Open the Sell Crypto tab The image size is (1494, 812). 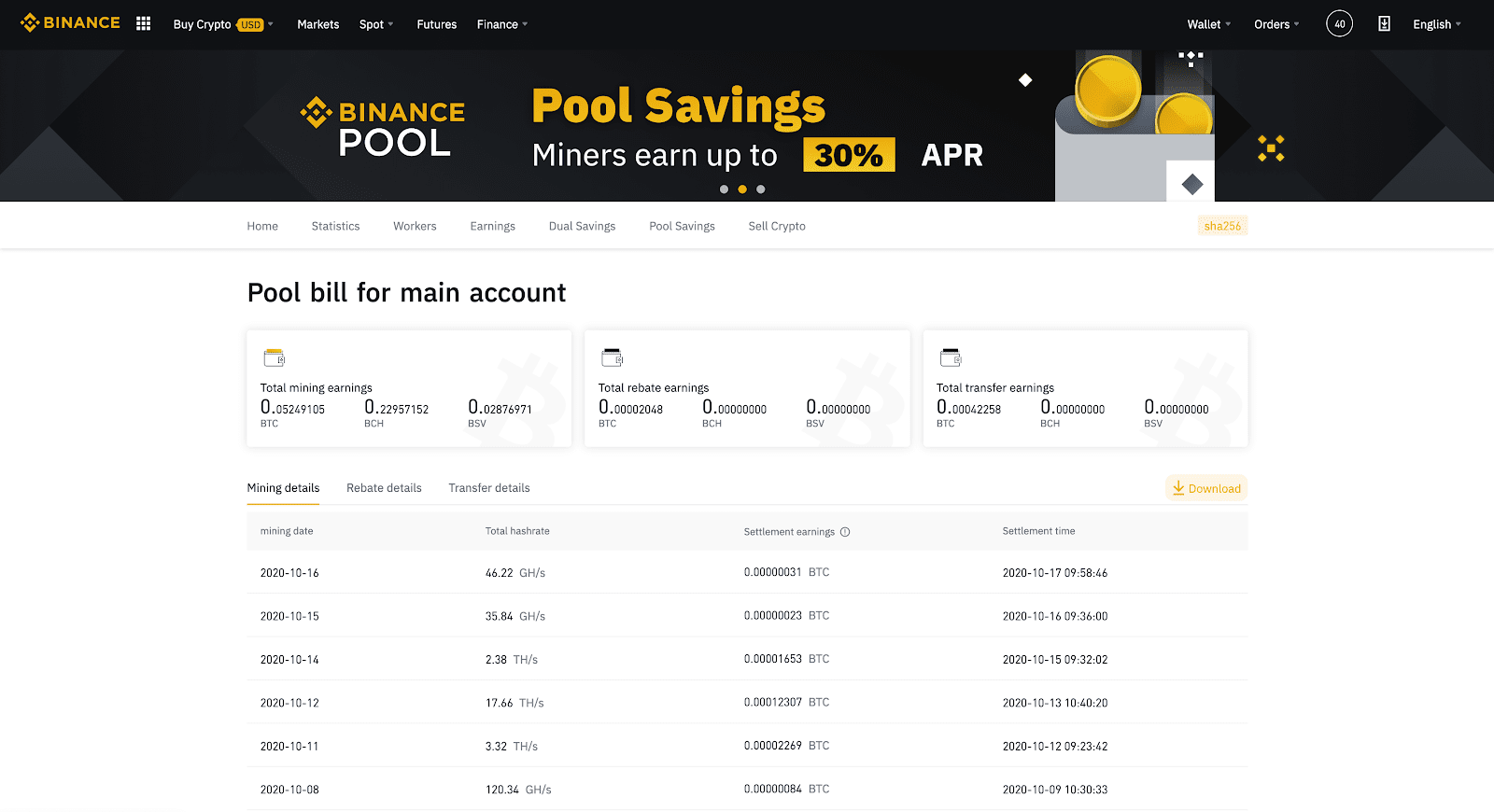pyautogui.click(x=777, y=226)
